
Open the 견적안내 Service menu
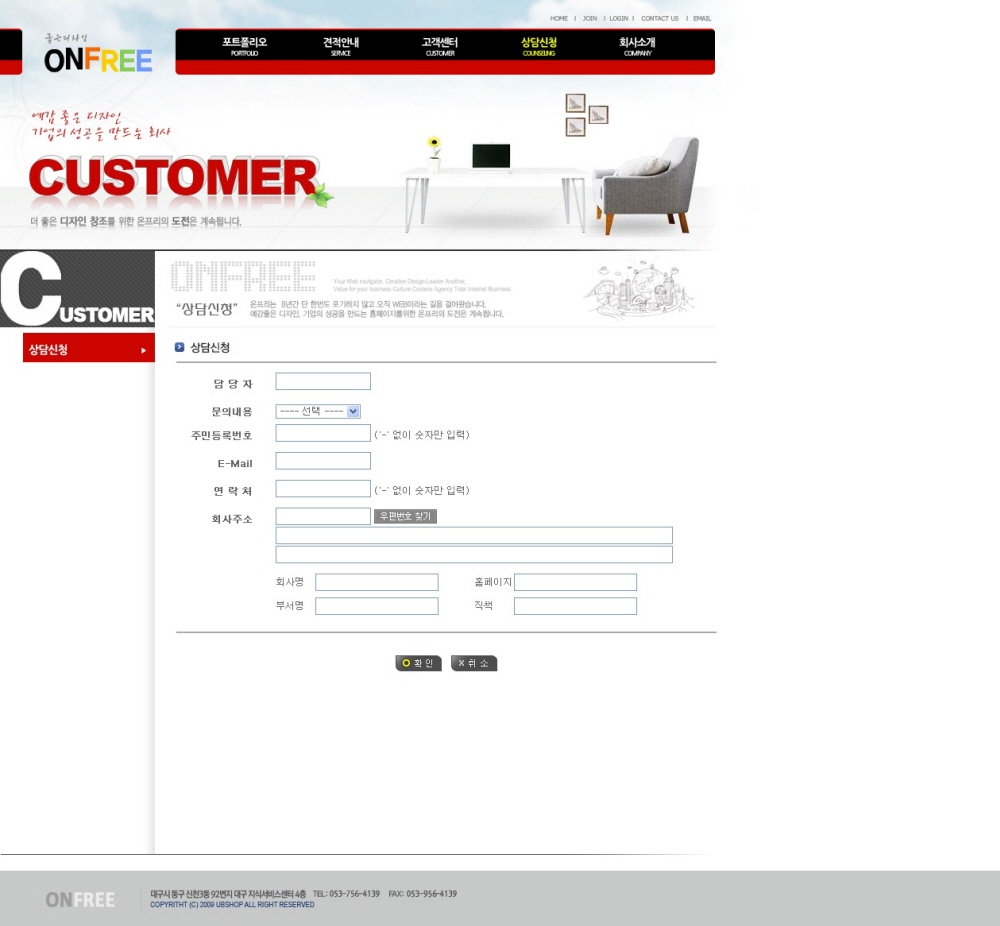pos(341,46)
